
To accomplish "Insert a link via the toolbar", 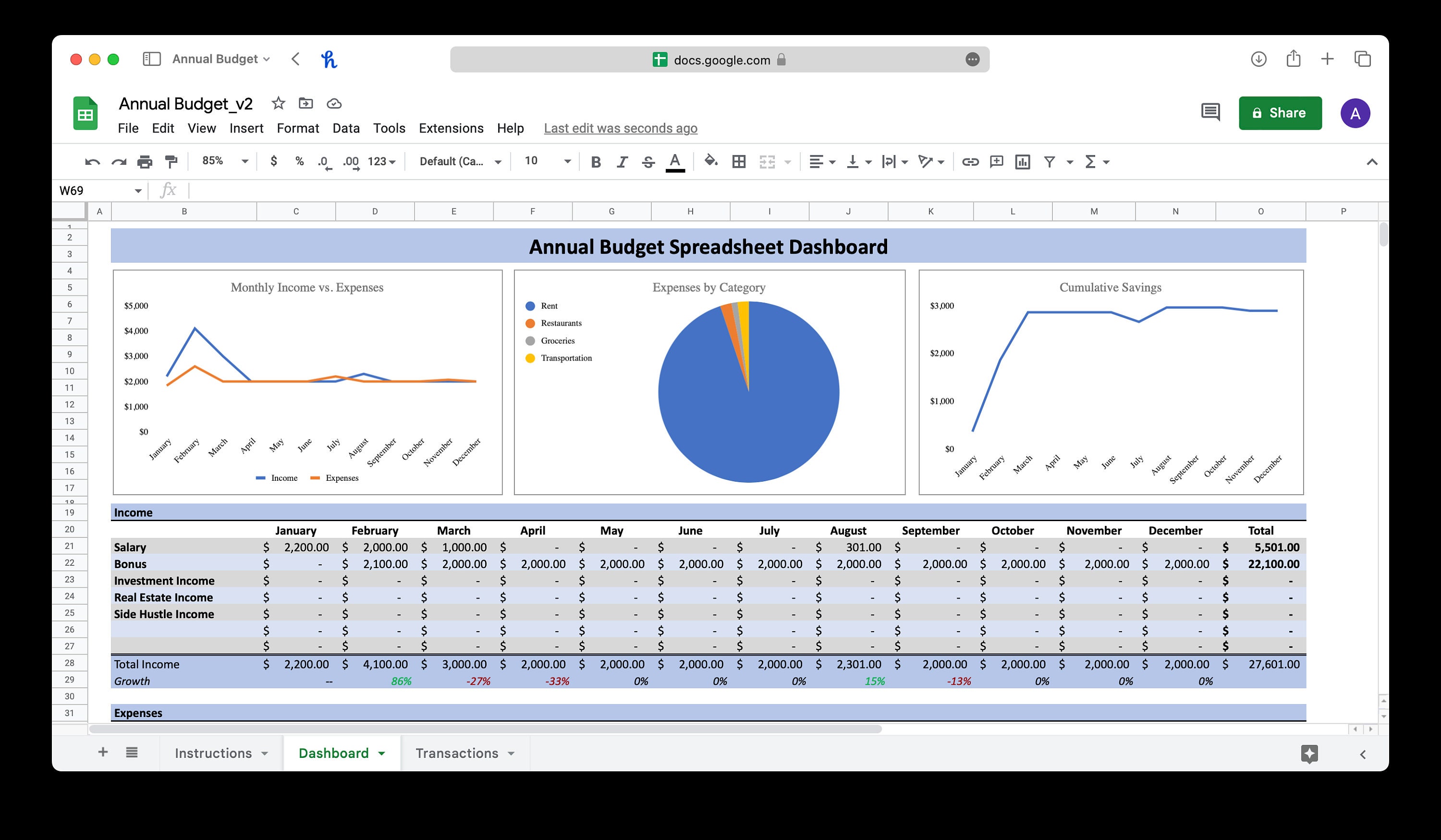I will point(971,162).
